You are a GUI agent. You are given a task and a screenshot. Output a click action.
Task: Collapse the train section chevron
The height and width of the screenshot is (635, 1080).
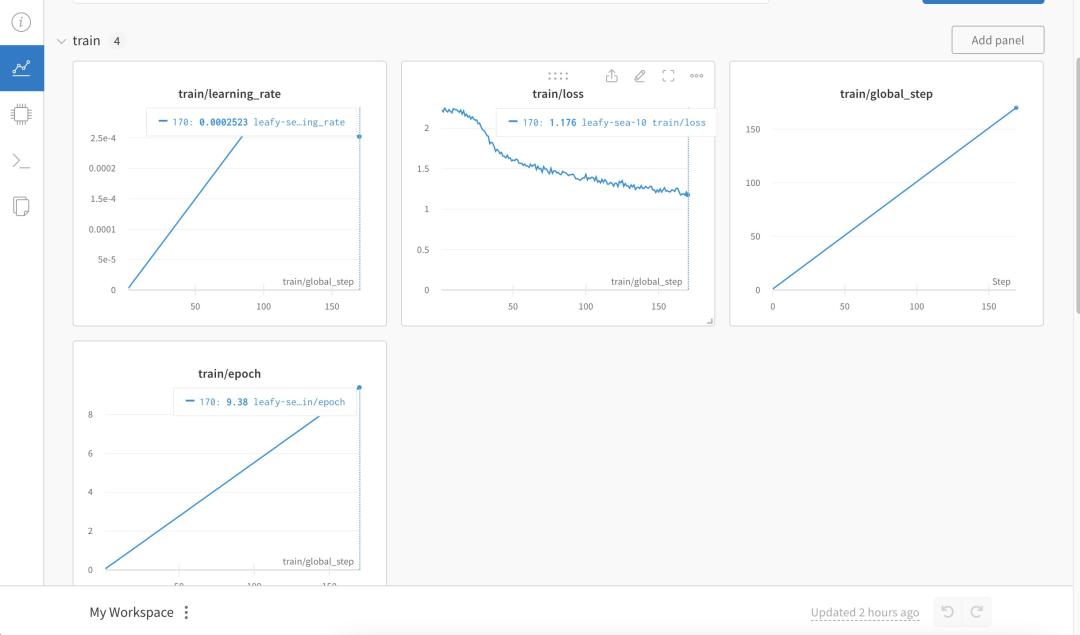(x=62, y=41)
